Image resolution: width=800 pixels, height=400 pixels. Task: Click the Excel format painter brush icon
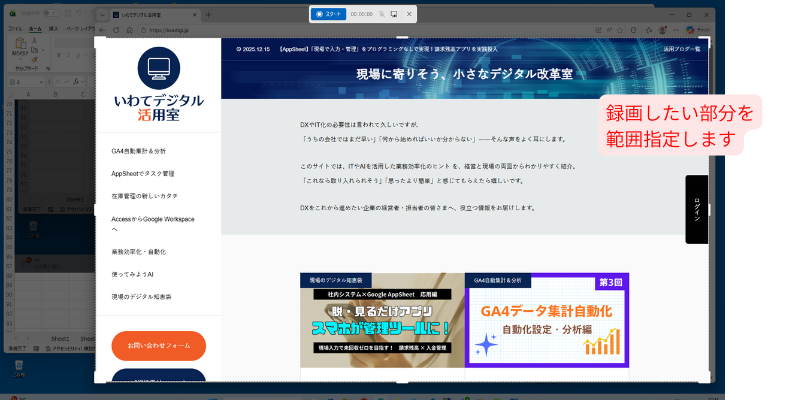[x=34, y=60]
